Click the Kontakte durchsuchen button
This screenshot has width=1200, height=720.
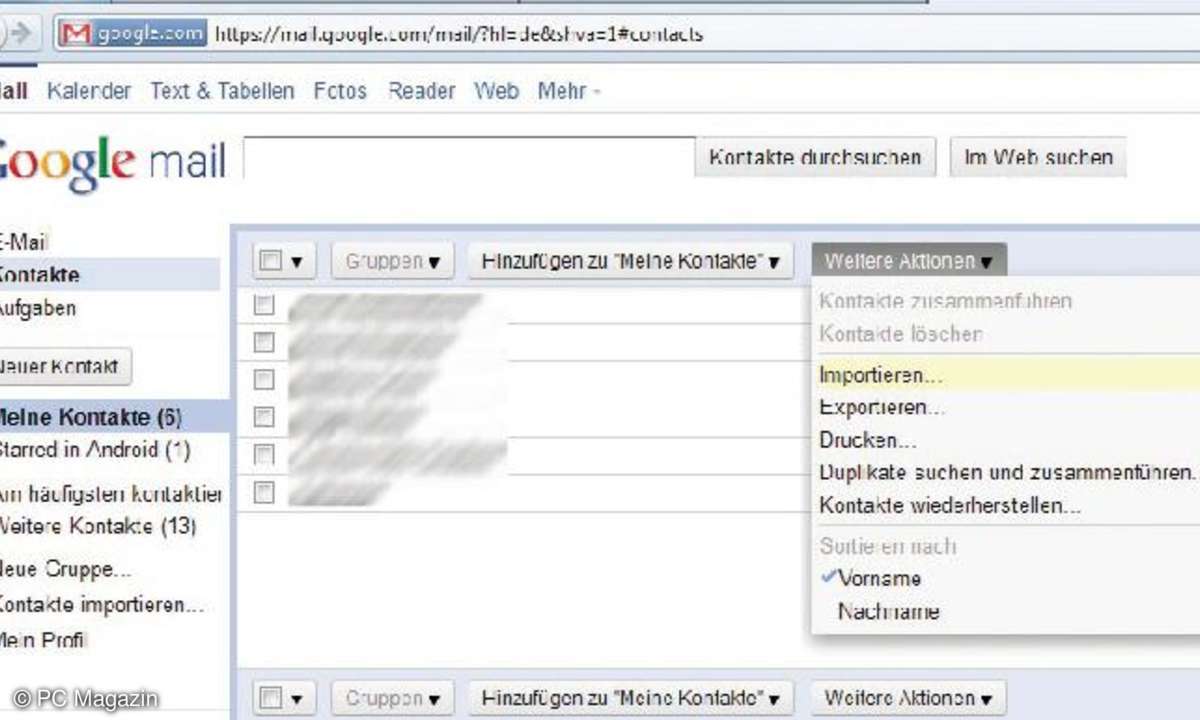tap(815, 157)
